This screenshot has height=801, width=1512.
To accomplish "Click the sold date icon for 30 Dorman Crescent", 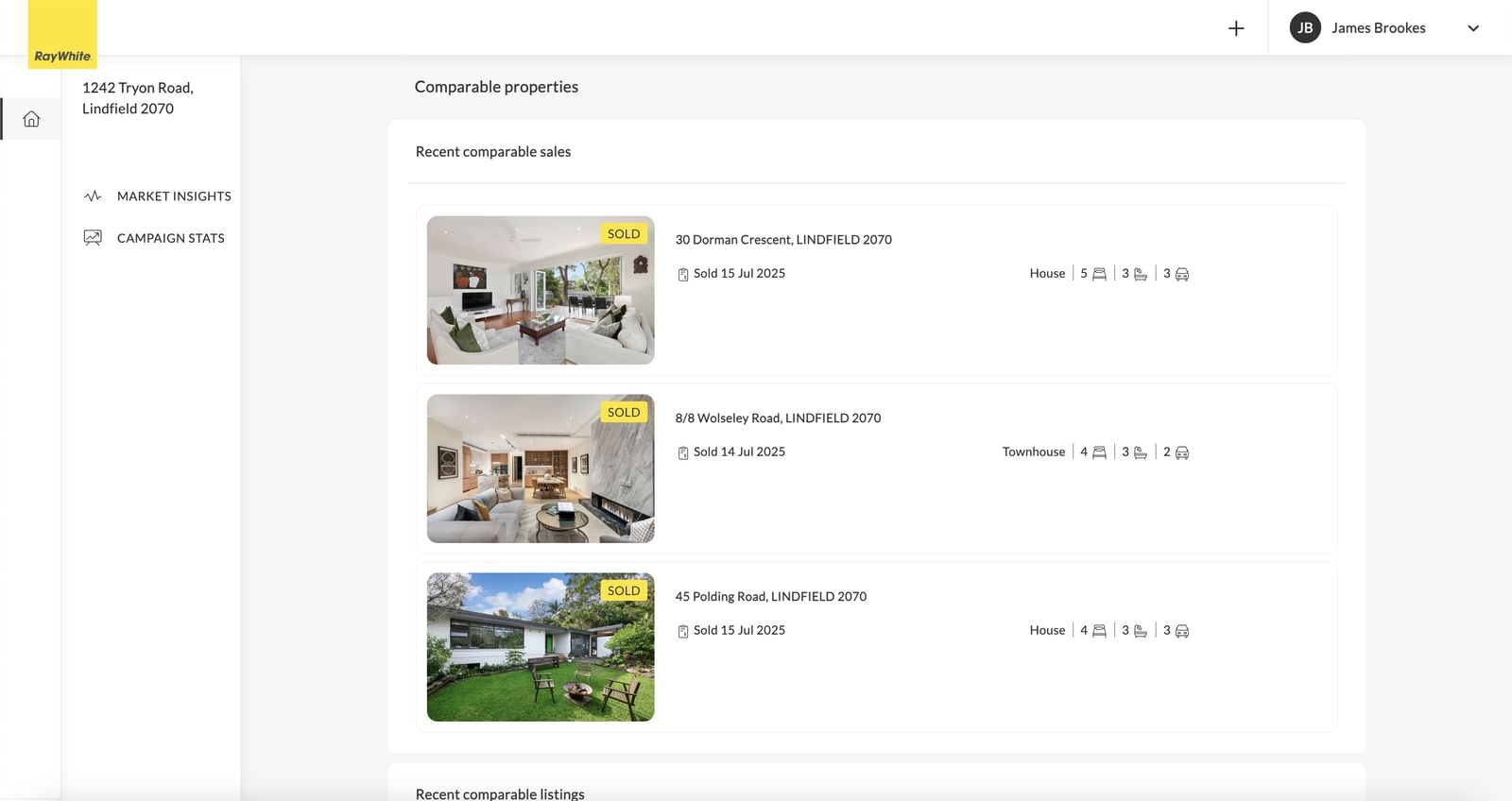I will pos(683,274).
